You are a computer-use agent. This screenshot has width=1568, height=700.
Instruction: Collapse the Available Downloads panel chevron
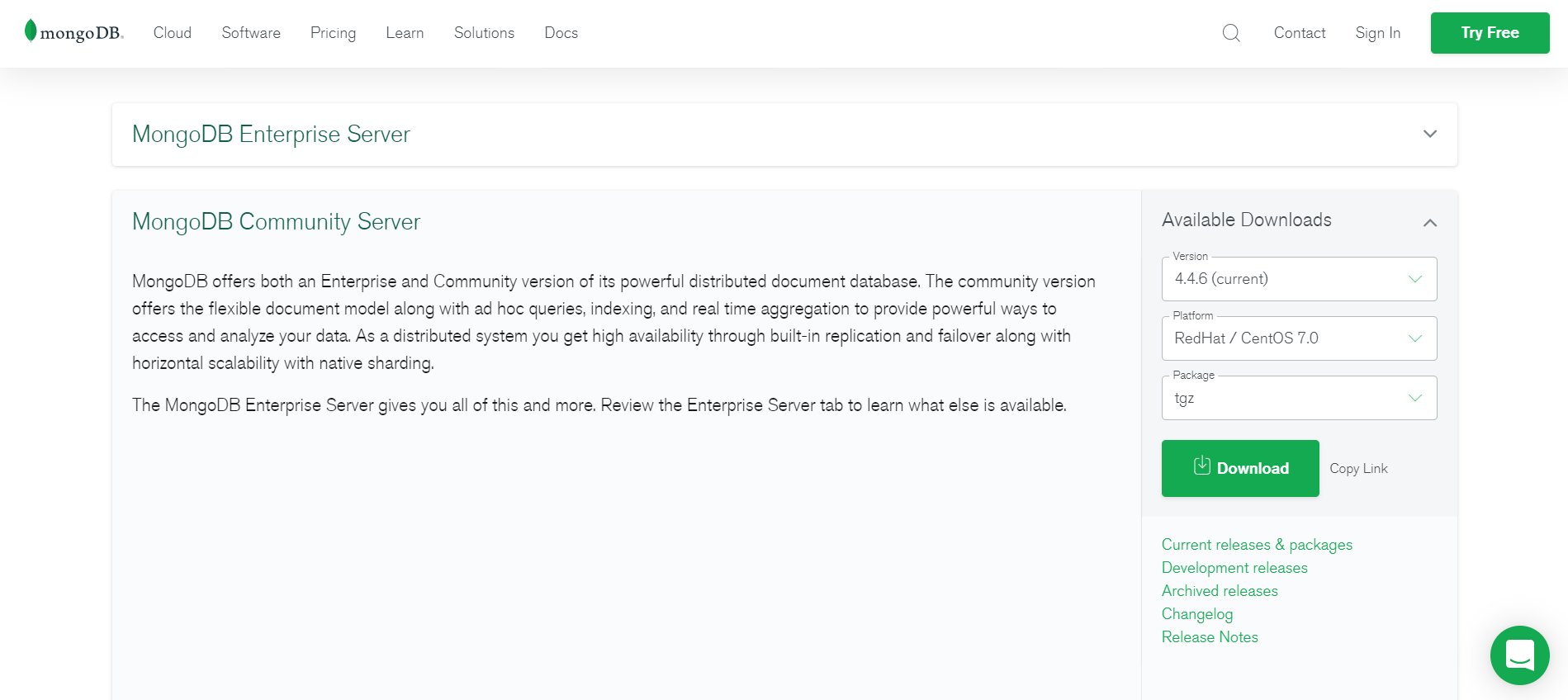pyautogui.click(x=1430, y=223)
